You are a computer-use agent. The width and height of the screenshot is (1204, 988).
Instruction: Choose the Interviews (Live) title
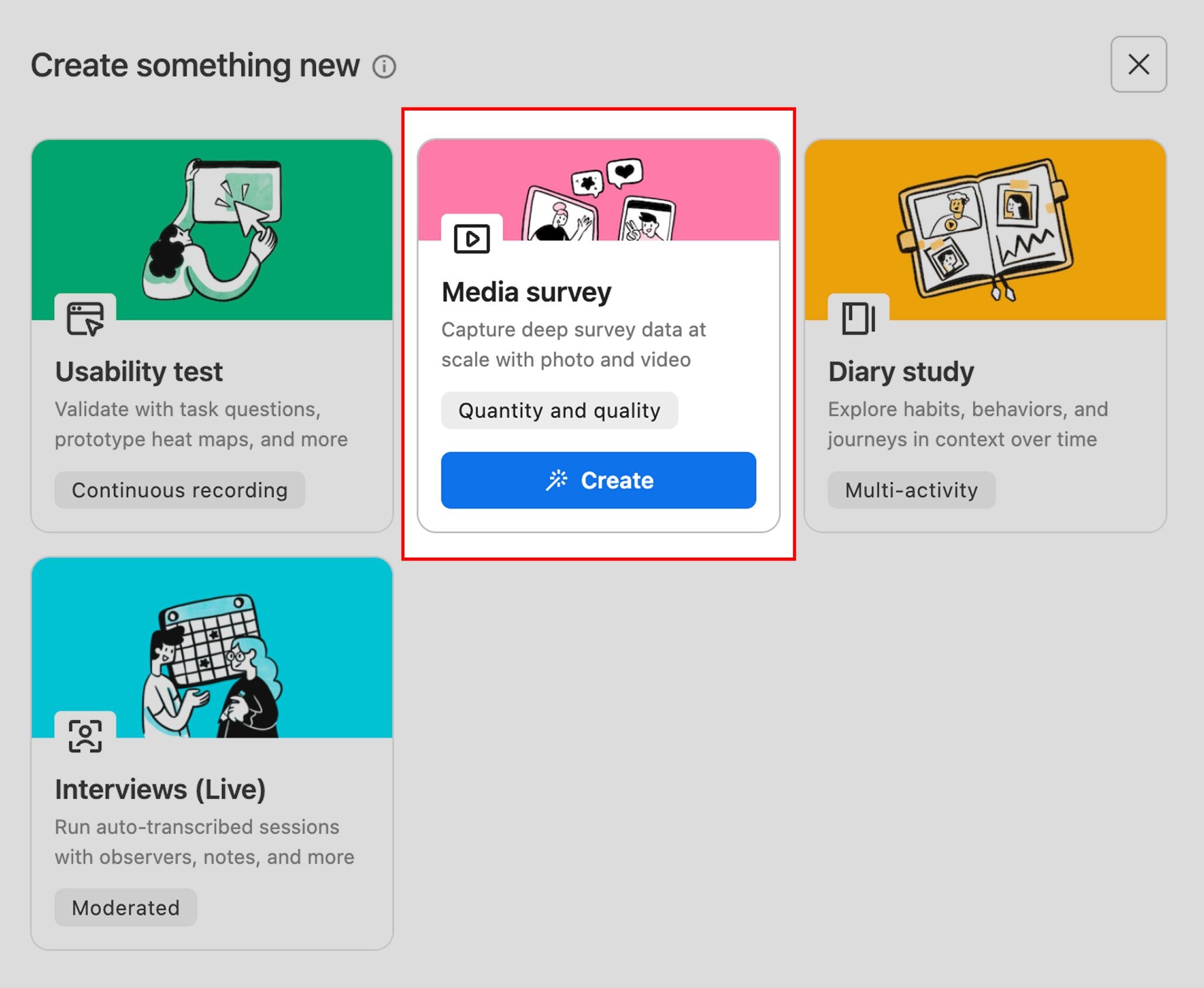point(160,789)
